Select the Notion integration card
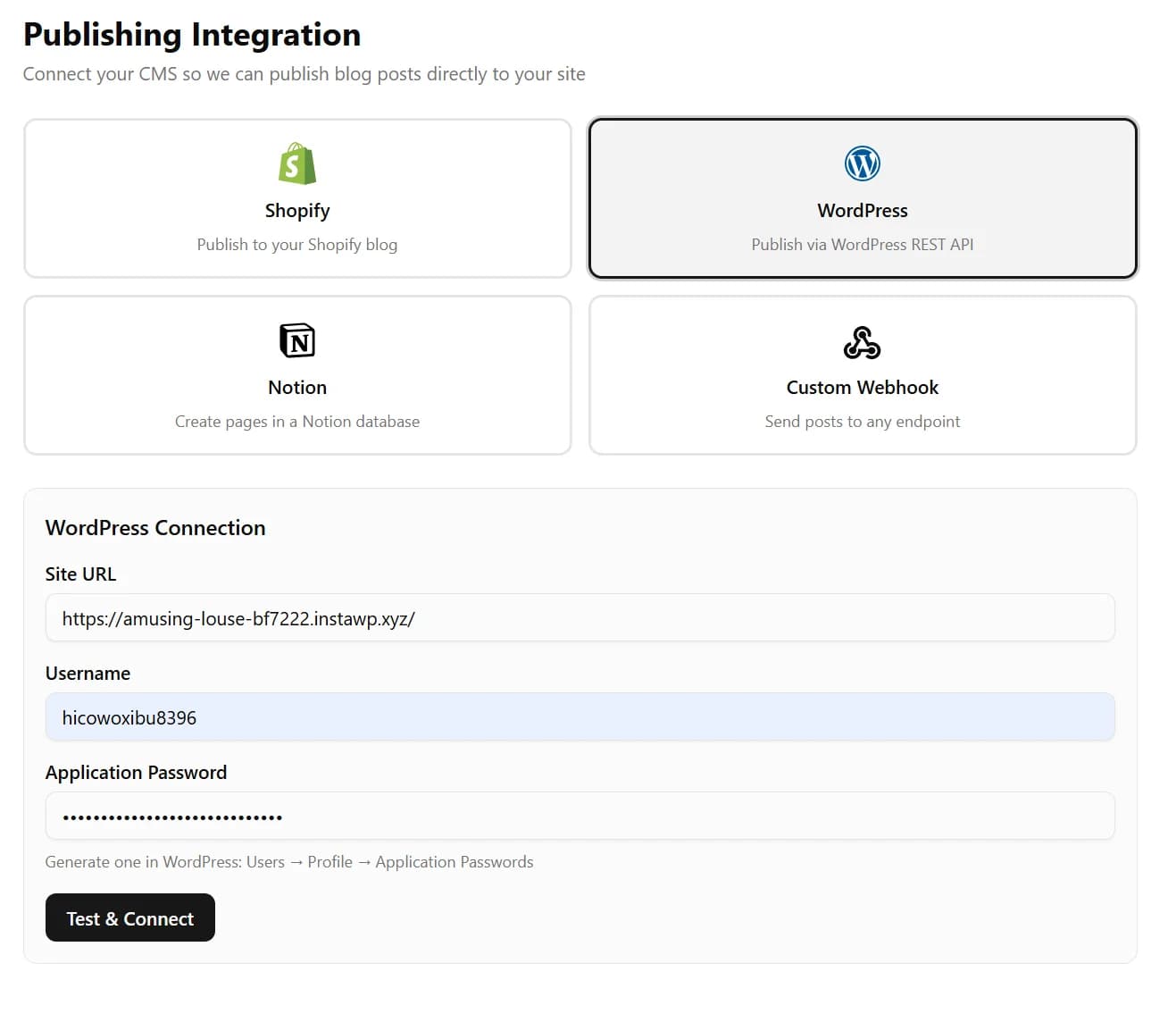Image resolution: width=1176 pixels, height=1022 pixels. 296,374
